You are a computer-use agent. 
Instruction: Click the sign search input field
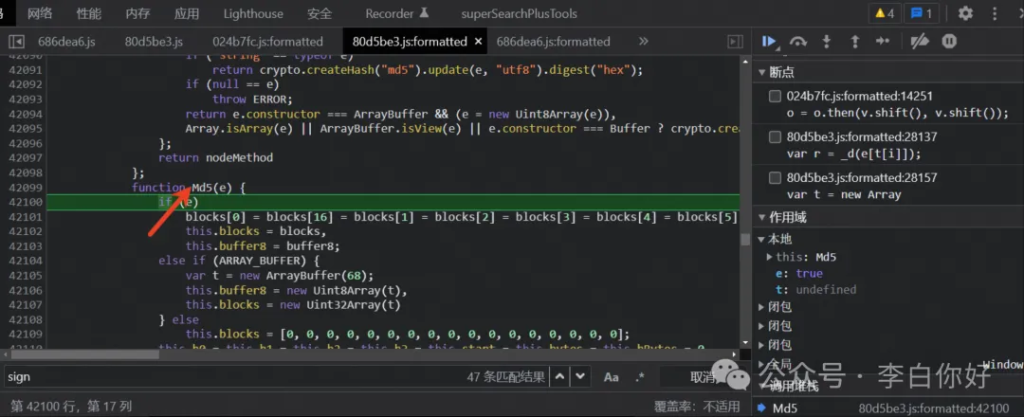200,377
